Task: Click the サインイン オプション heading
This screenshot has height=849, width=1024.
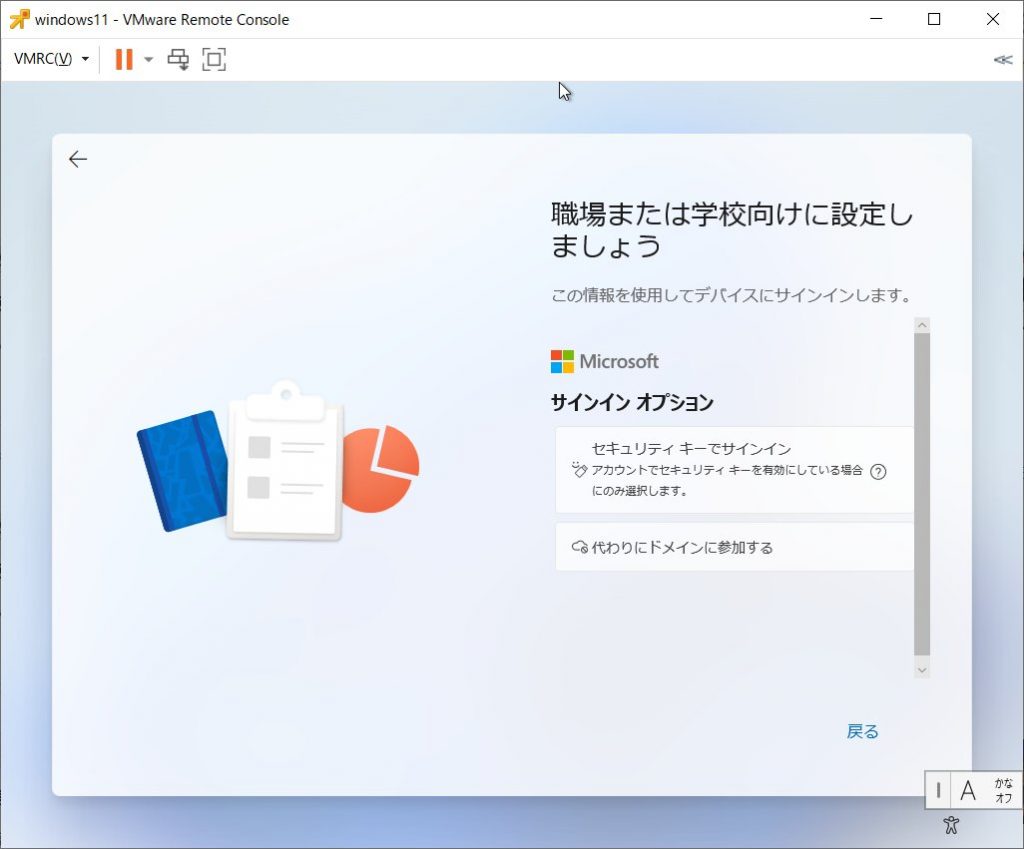Action: coord(632,402)
